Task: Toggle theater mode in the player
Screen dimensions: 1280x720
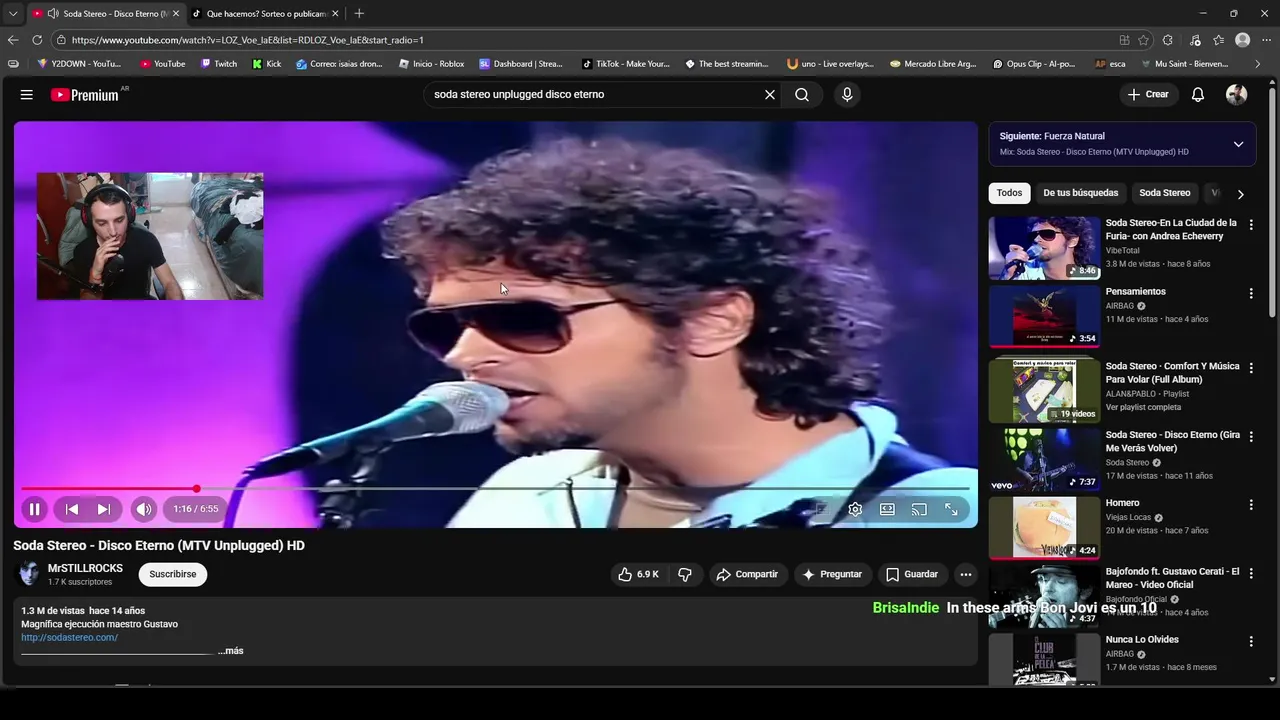Action: 887,509
